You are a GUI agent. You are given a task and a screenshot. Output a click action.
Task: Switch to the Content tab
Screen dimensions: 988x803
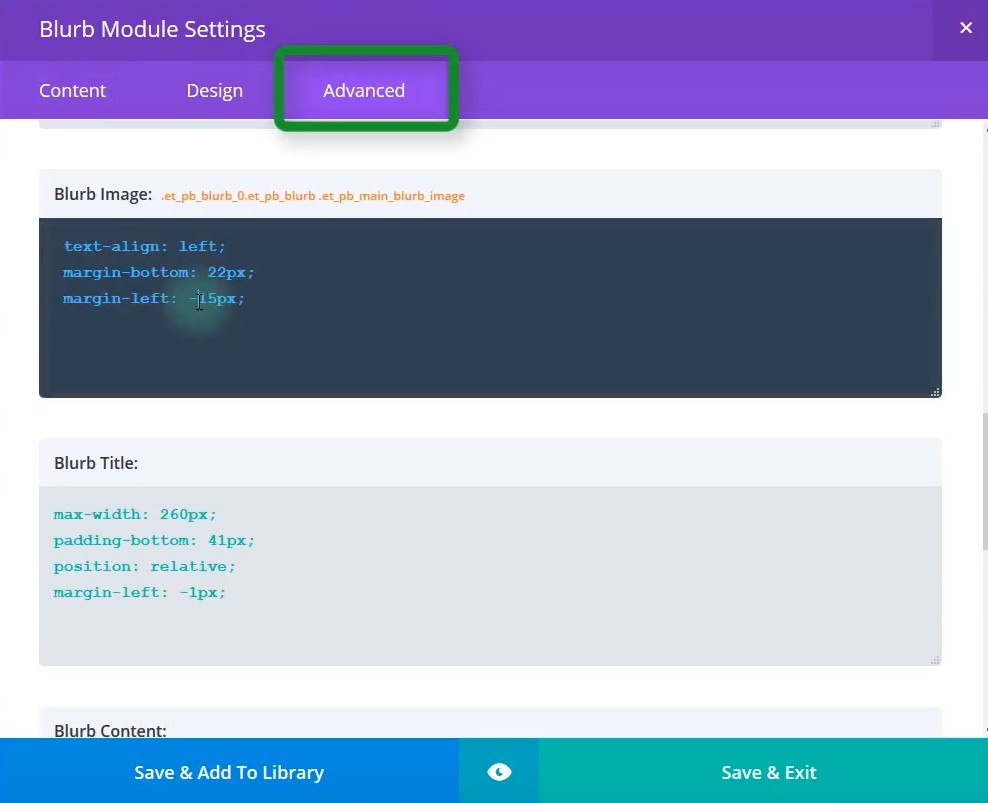pos(72,90)
